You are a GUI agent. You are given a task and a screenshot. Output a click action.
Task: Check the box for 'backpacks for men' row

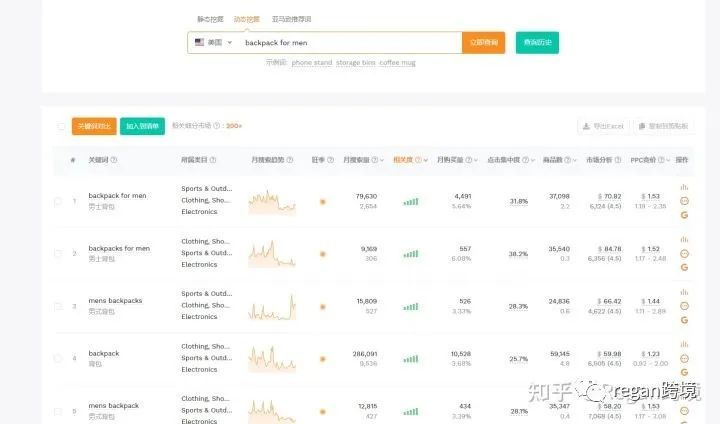click(58, 254)
